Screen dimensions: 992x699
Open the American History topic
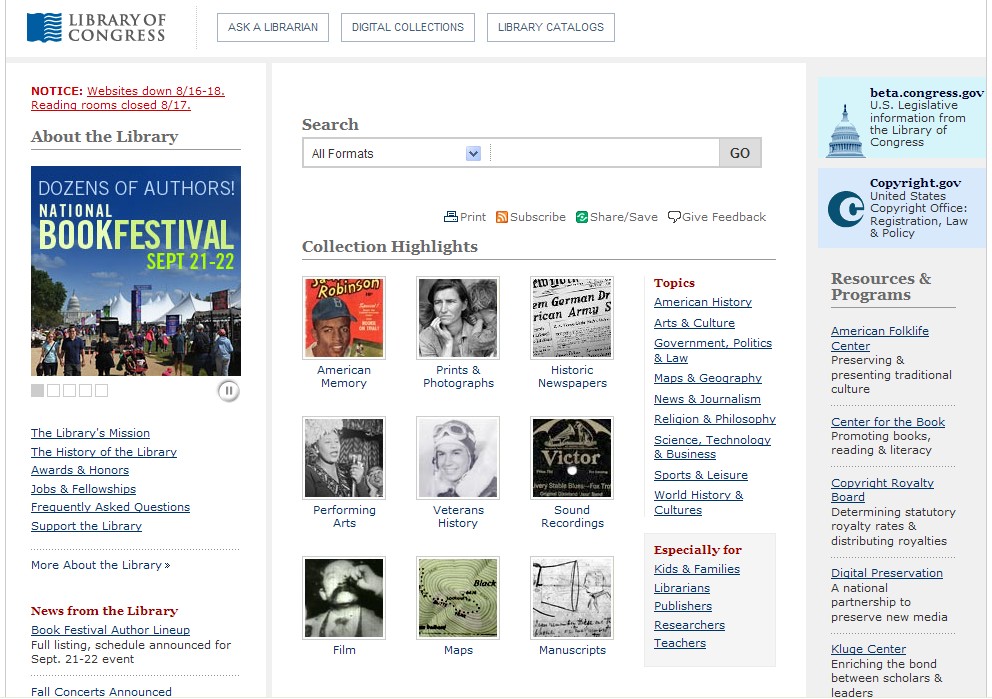click(x=703, y=302)
